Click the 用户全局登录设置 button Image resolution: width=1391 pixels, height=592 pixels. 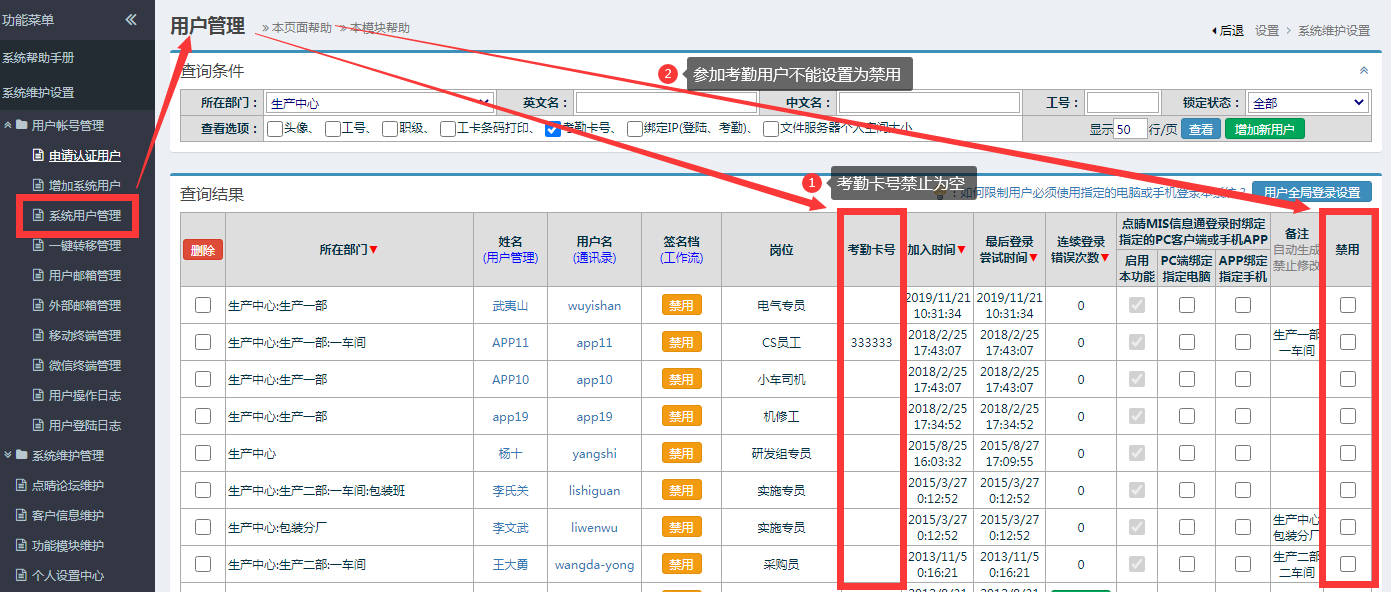1311,192
